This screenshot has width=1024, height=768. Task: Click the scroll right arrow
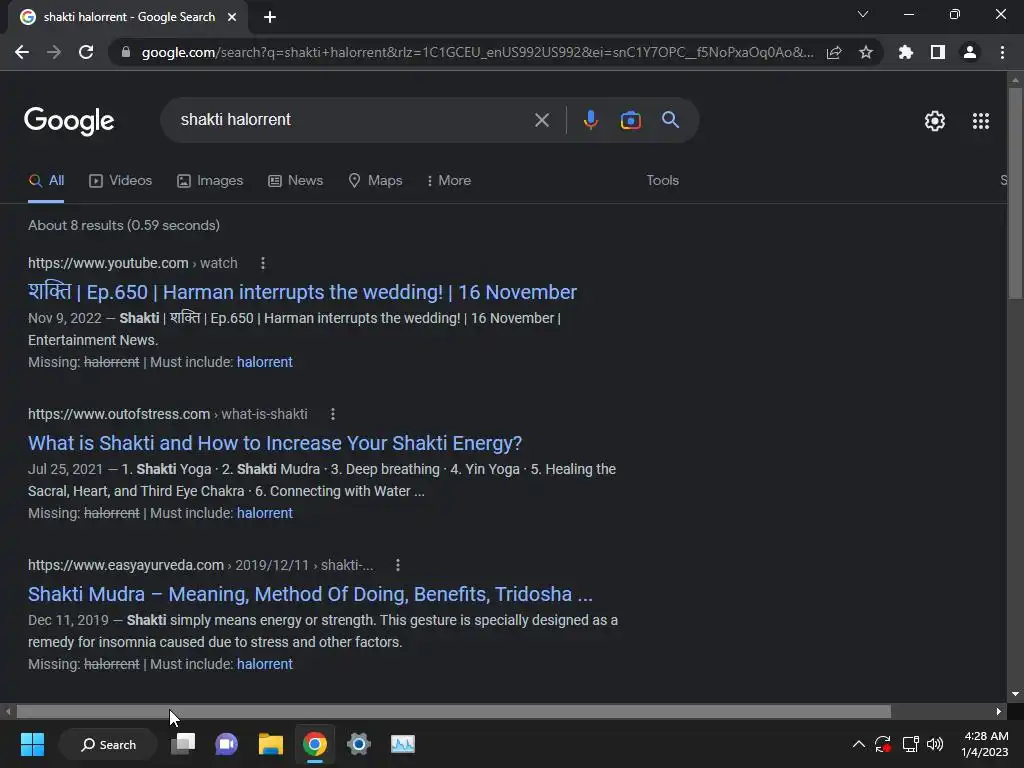pyautogui.click(x=999, y=711)
